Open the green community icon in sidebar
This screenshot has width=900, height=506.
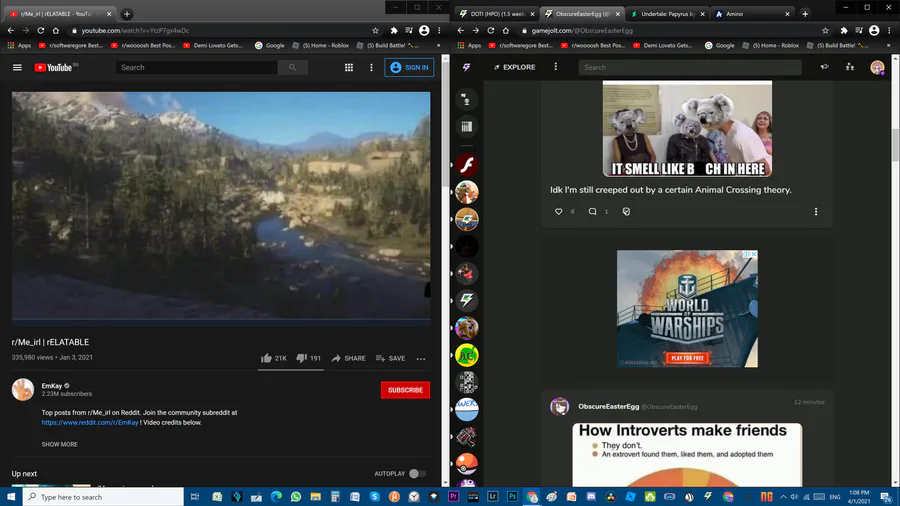point(467,355)
